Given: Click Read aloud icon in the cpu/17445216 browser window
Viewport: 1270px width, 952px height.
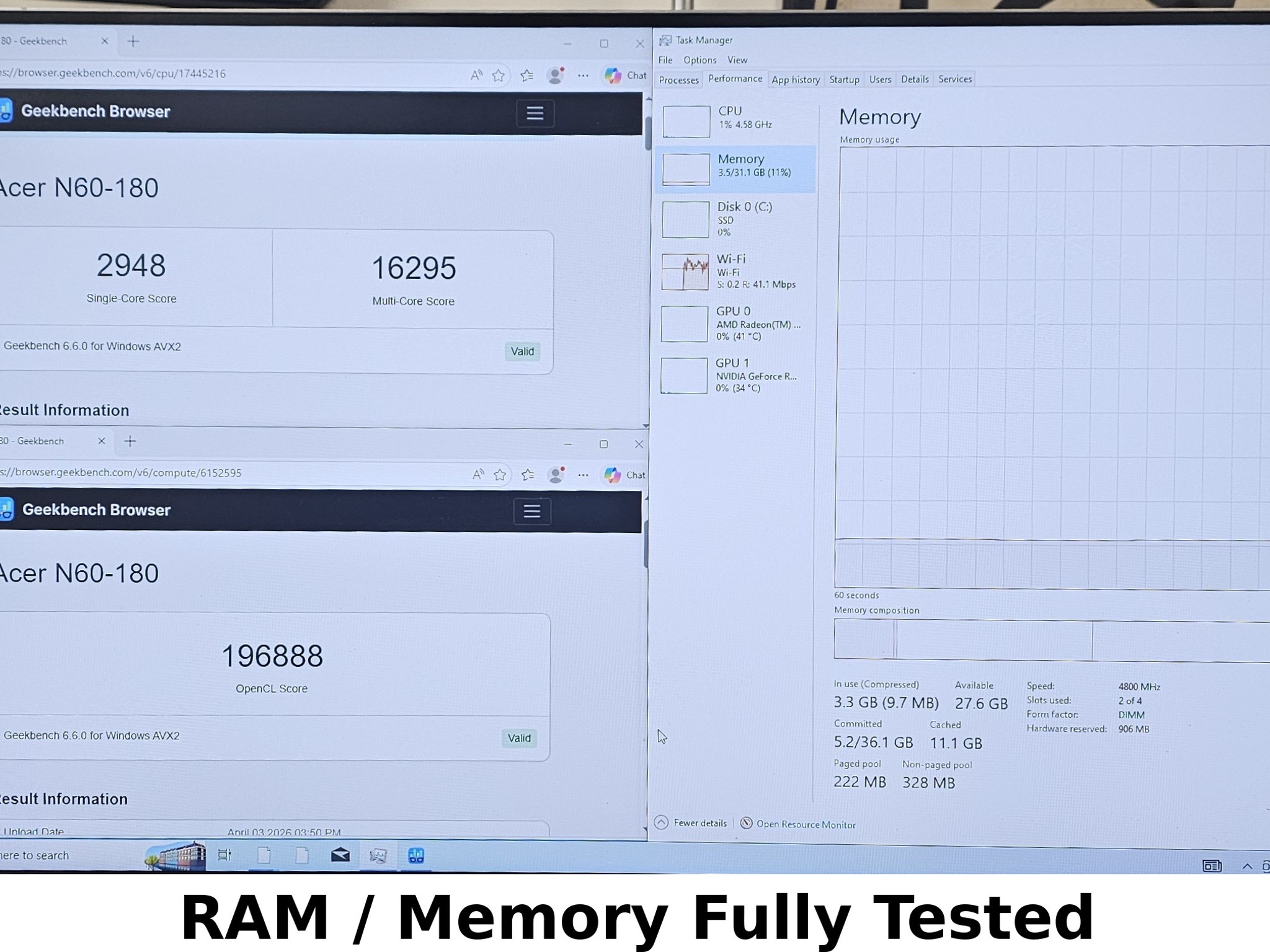Looking at the screenshot, I should (476, 75).
